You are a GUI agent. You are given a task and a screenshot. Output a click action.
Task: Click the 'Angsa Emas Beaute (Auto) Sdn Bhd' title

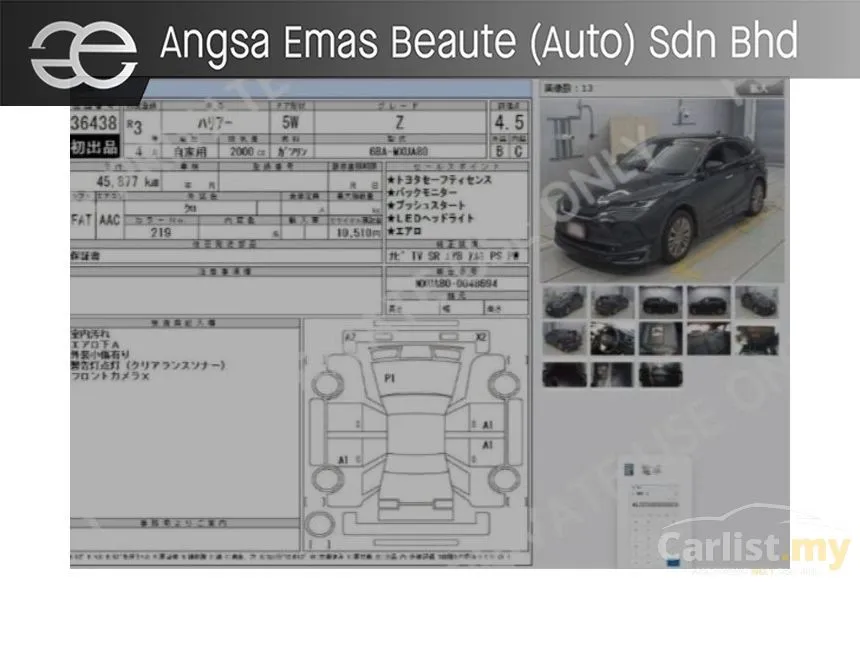click(479, 42)
